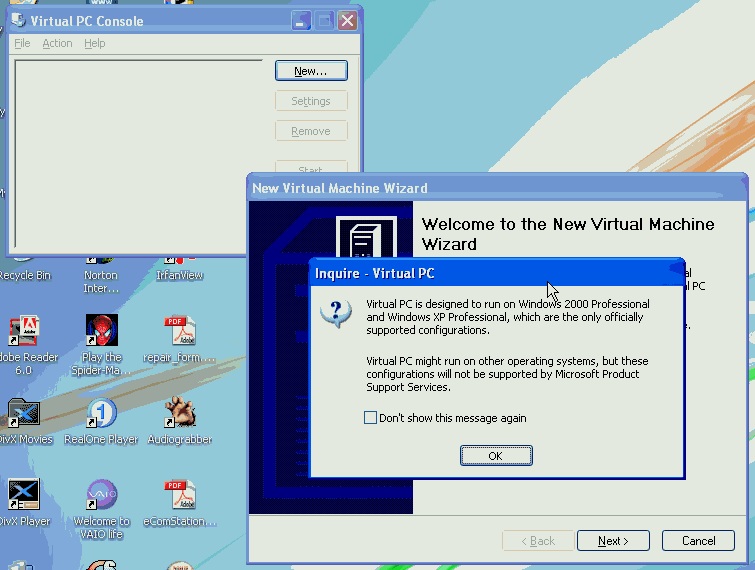
Task: Click OK in the Inquire dialog
Action: pyautogui.click(x=496, y=456)
